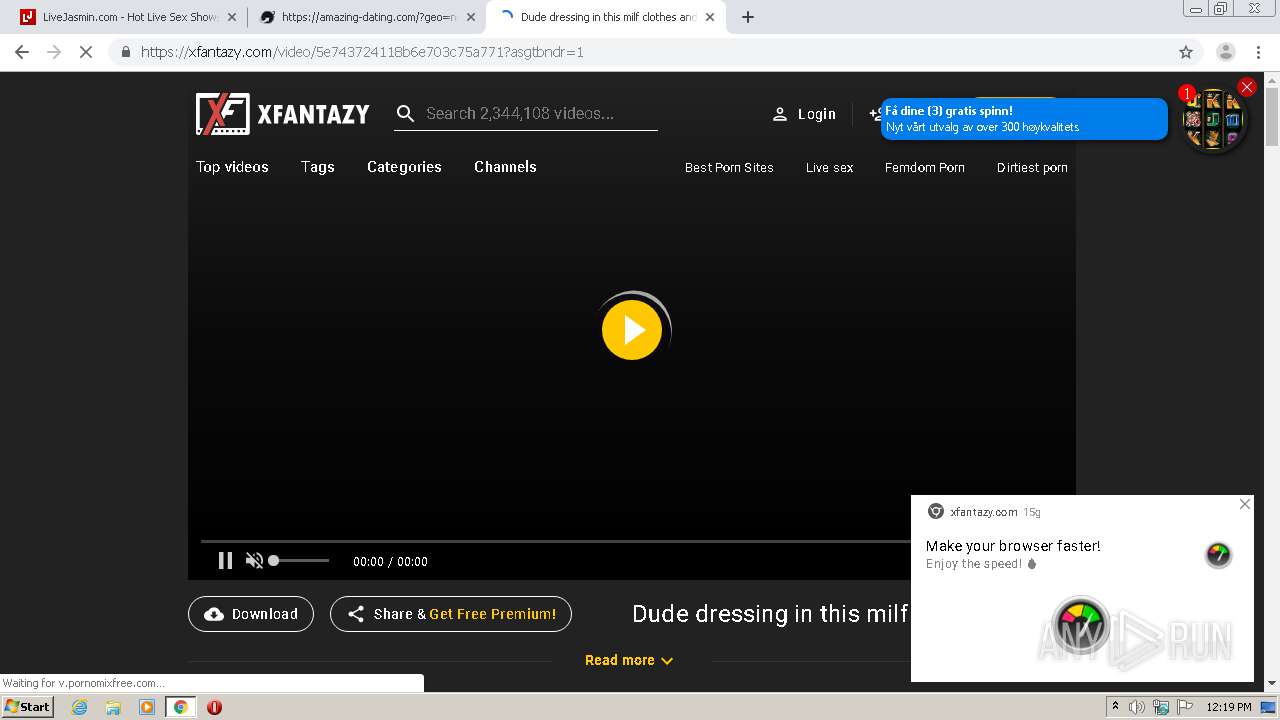The width and height of the screenshot is (1280, 720).
Task: Open the file explorer taskbar icon
Action: 113,707
